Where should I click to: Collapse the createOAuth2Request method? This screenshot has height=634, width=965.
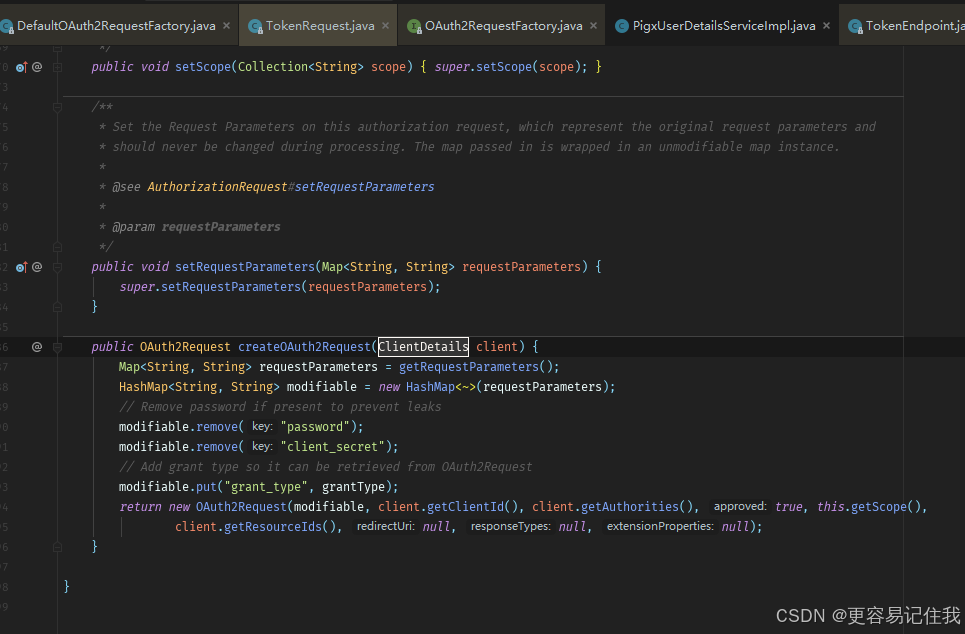click(57, 347)
